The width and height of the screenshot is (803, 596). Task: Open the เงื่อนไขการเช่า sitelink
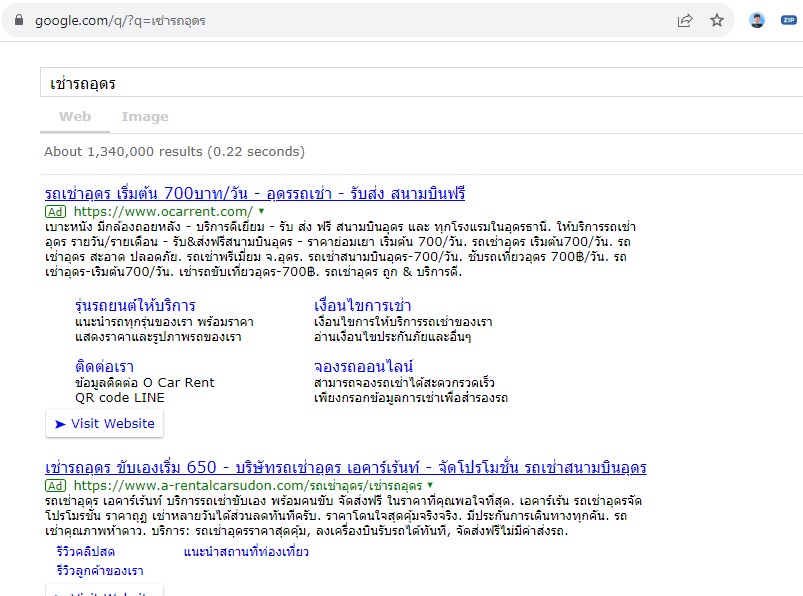click(x=363, y=306)
